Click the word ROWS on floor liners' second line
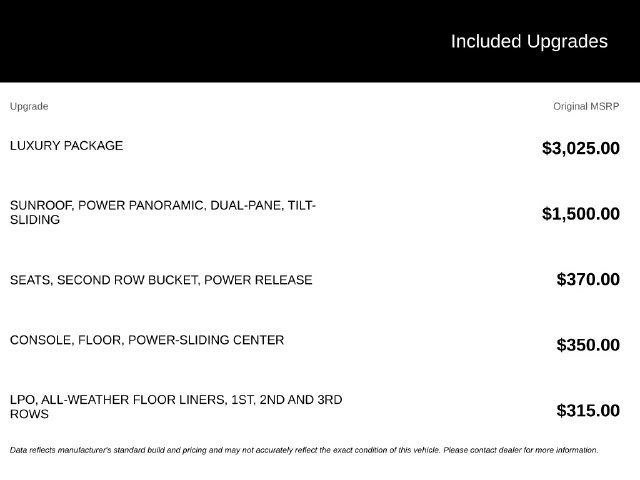 coord(29,414)
